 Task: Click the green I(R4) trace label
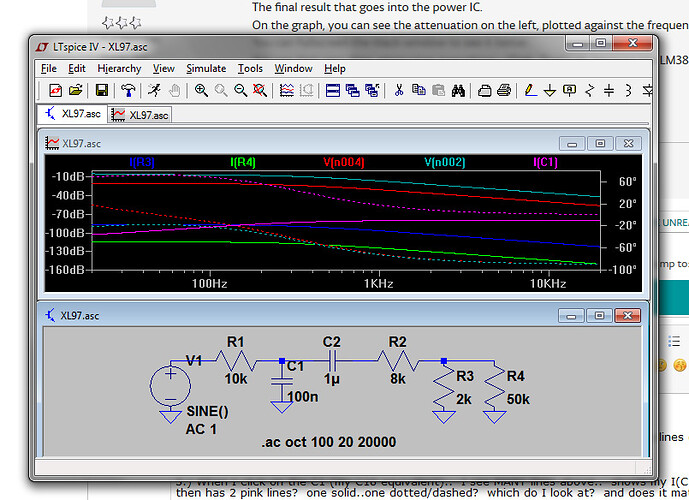click(243, 162)
